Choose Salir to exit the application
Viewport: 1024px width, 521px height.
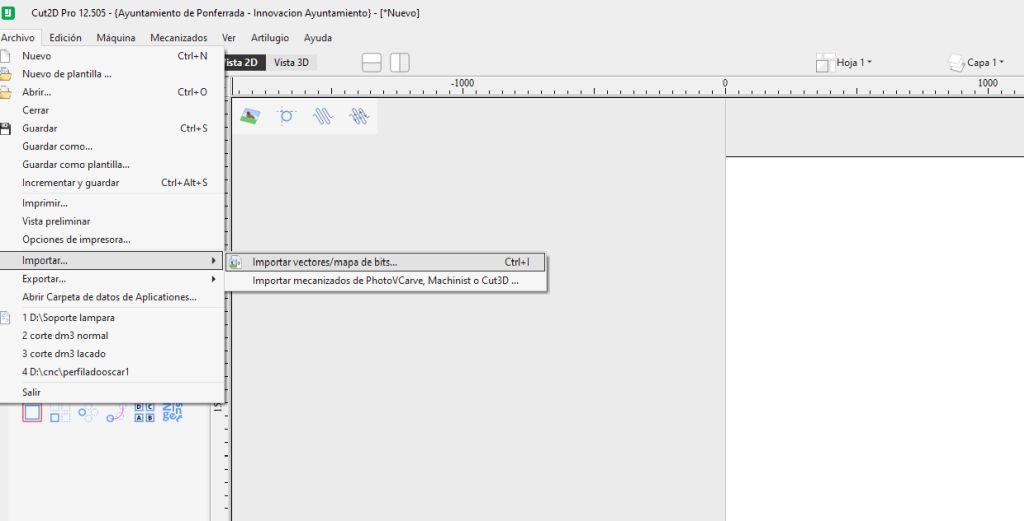click(112, 392)
